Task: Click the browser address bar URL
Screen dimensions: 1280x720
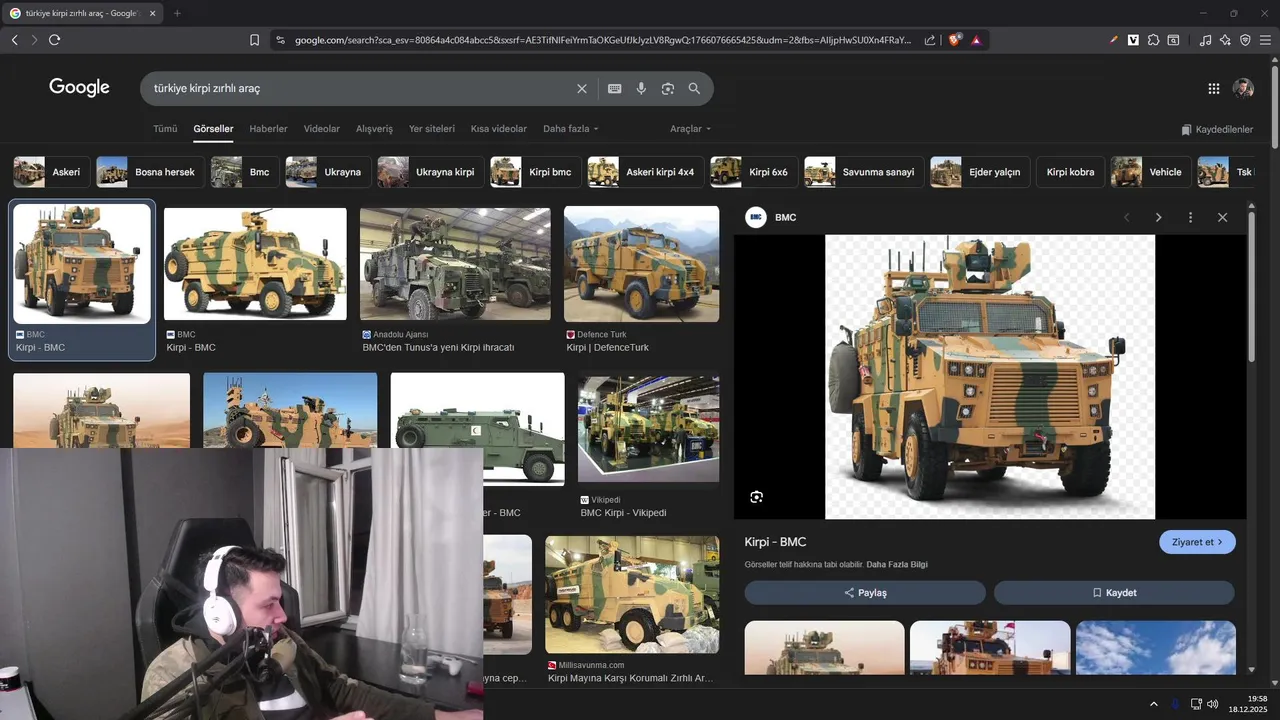Action: coord(603,40)
